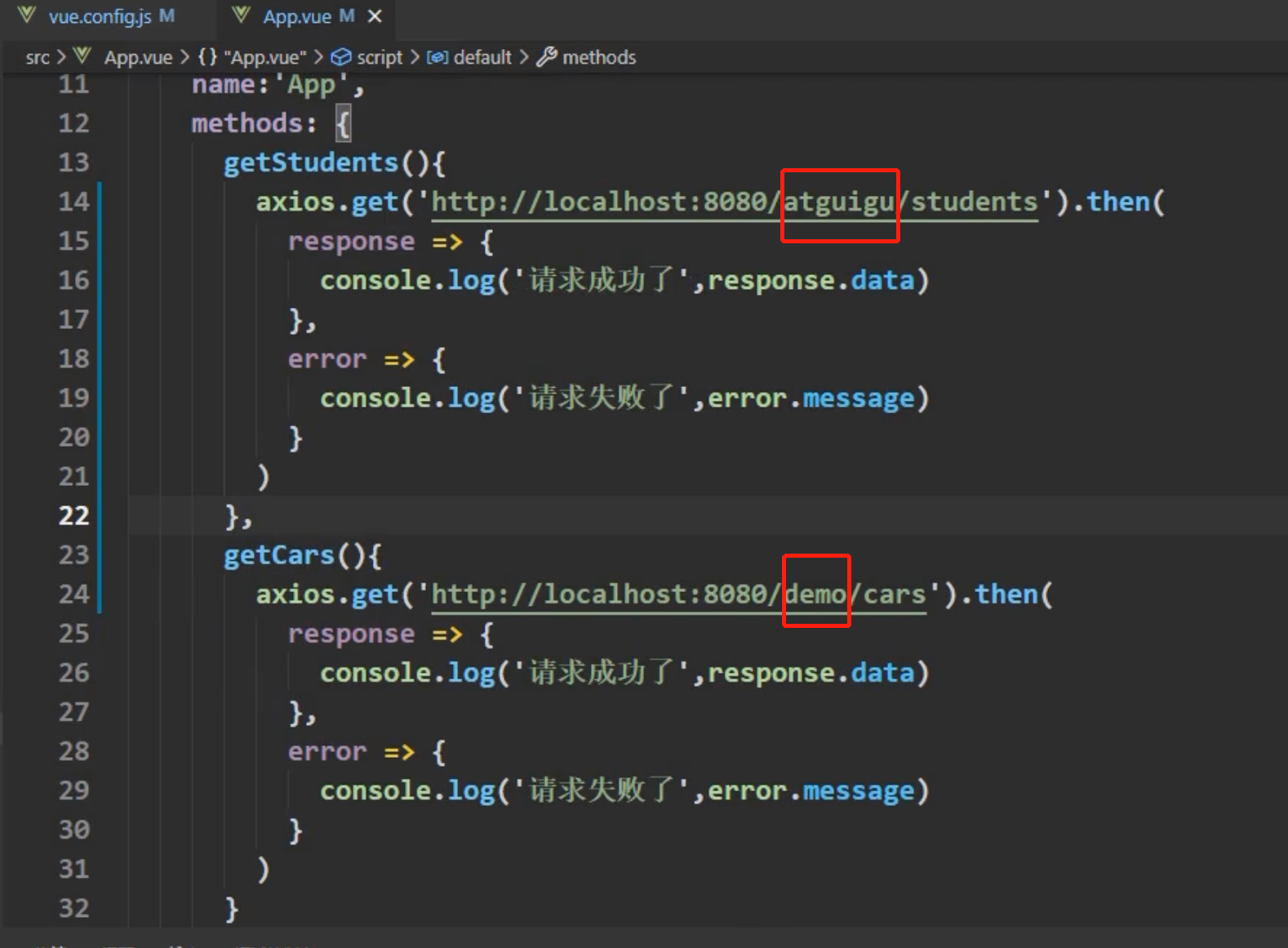Click the getStudents method name
1288x948 pixels.
pyautogui.click(x=311, y=162)
